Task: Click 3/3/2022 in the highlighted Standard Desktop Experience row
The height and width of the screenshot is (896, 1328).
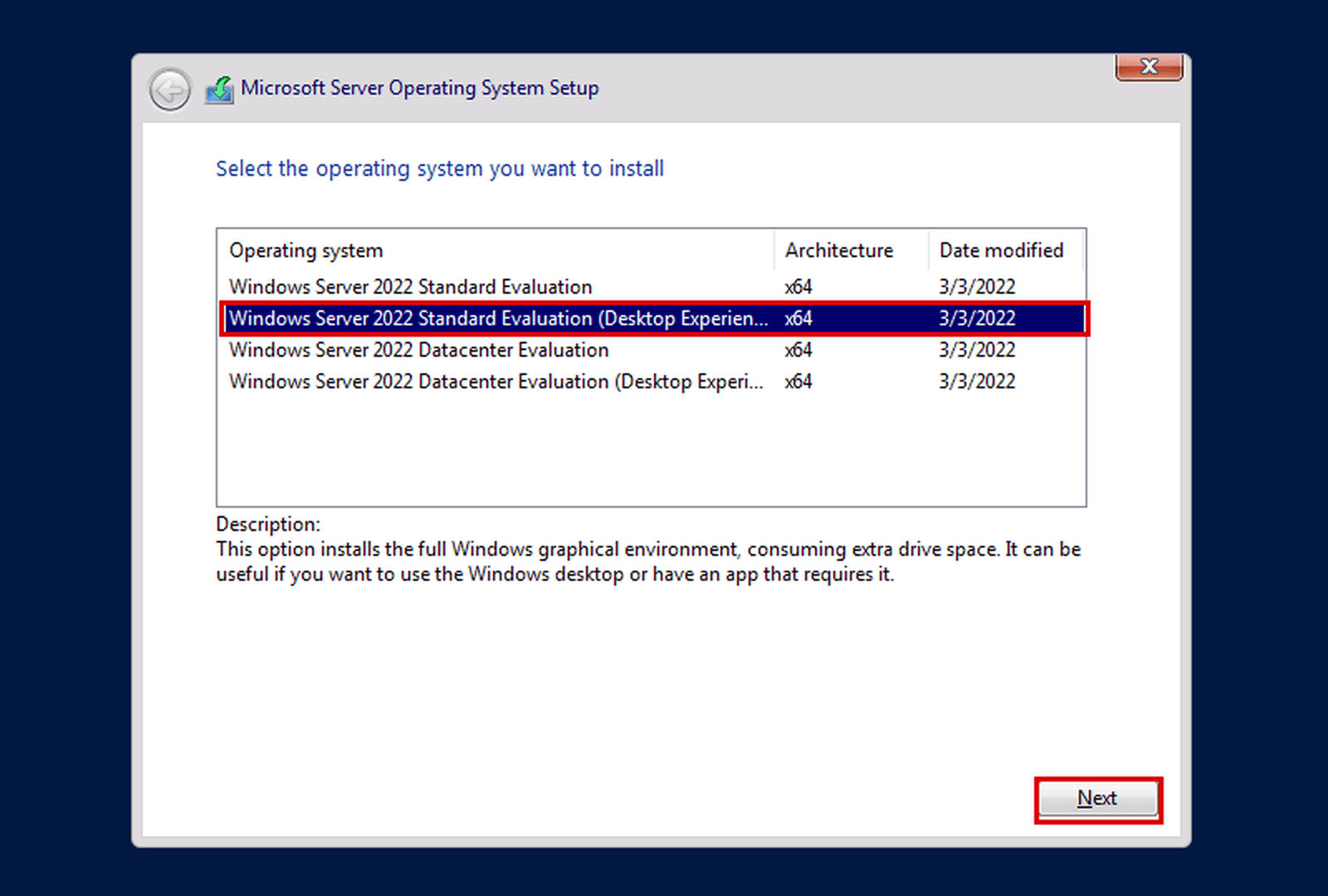Action: pos(977,319)
